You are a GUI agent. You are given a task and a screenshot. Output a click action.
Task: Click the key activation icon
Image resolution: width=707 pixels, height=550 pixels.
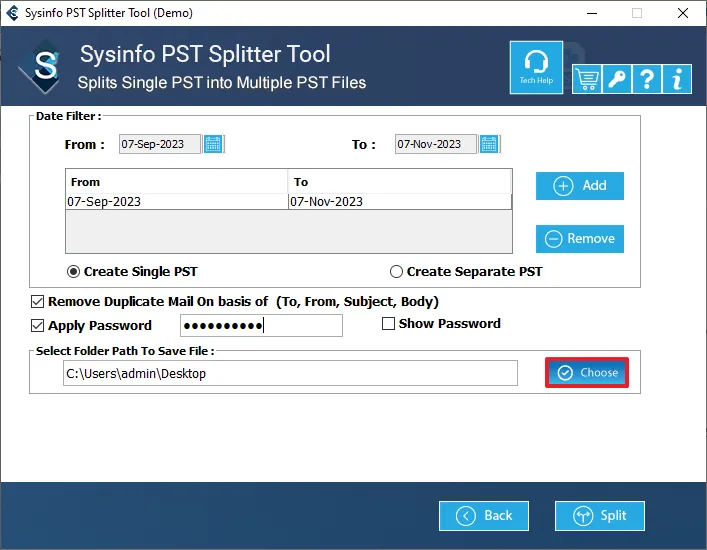click(617, 79)
